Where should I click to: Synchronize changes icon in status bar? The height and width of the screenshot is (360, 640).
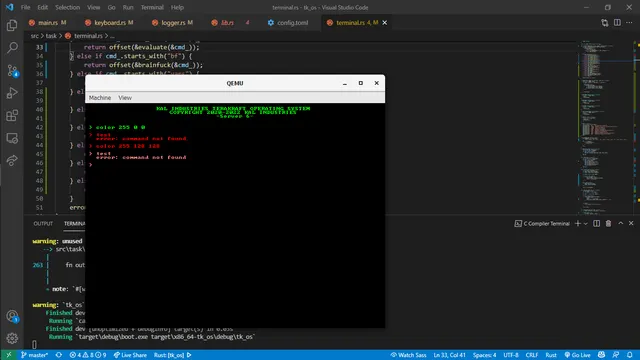click(59, 355)
